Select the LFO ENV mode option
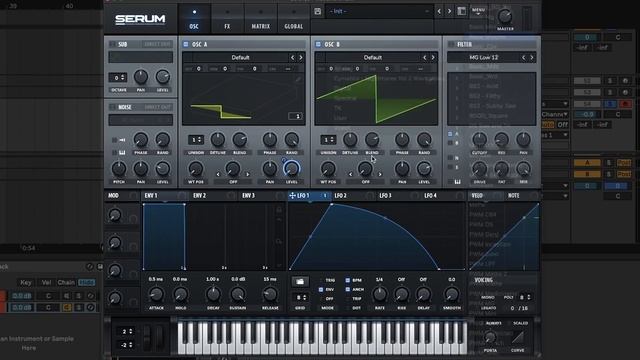 (327, 289)
